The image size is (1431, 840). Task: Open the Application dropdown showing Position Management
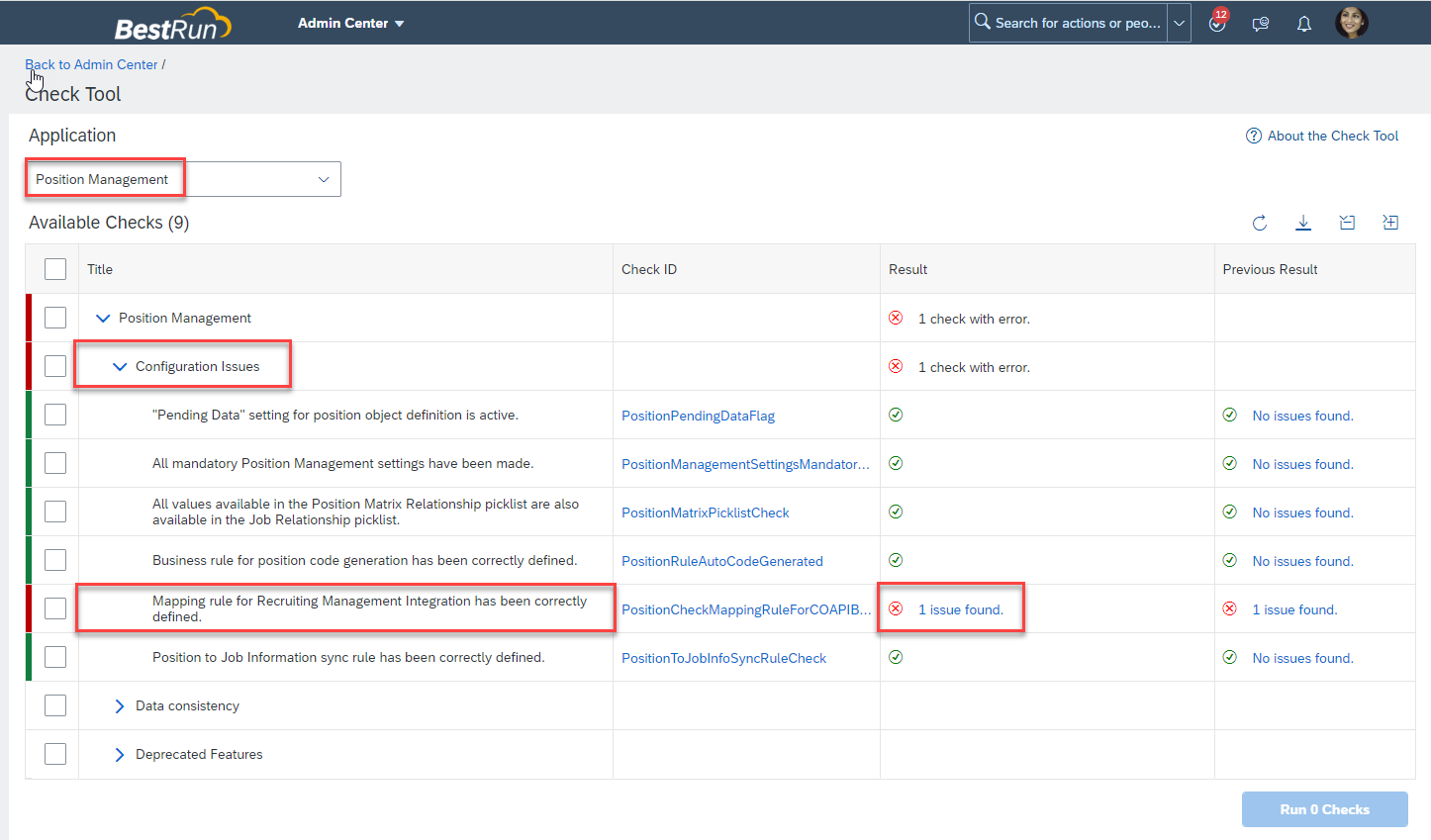click(183, 179)
